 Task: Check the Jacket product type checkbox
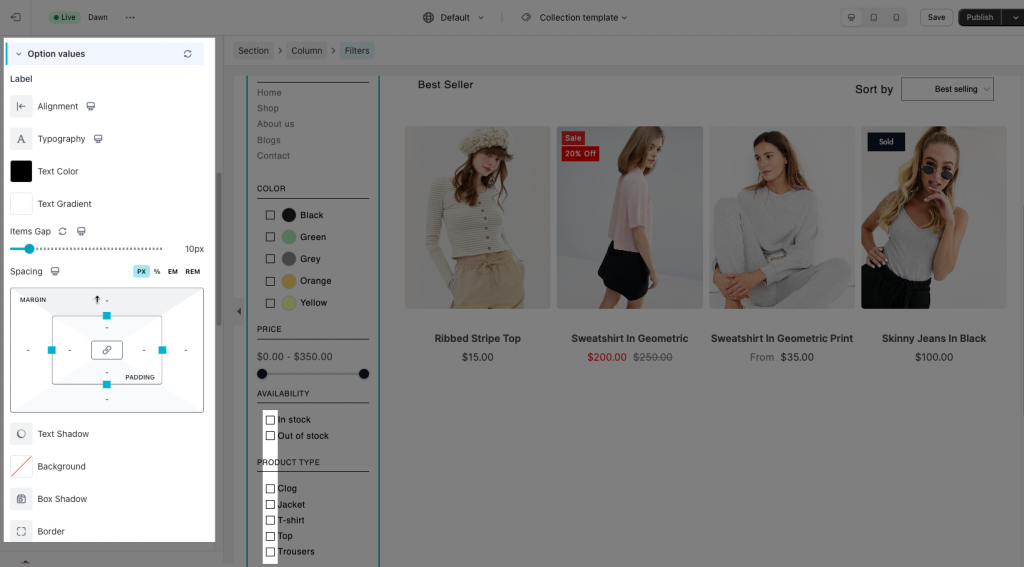tap(270, 504)
